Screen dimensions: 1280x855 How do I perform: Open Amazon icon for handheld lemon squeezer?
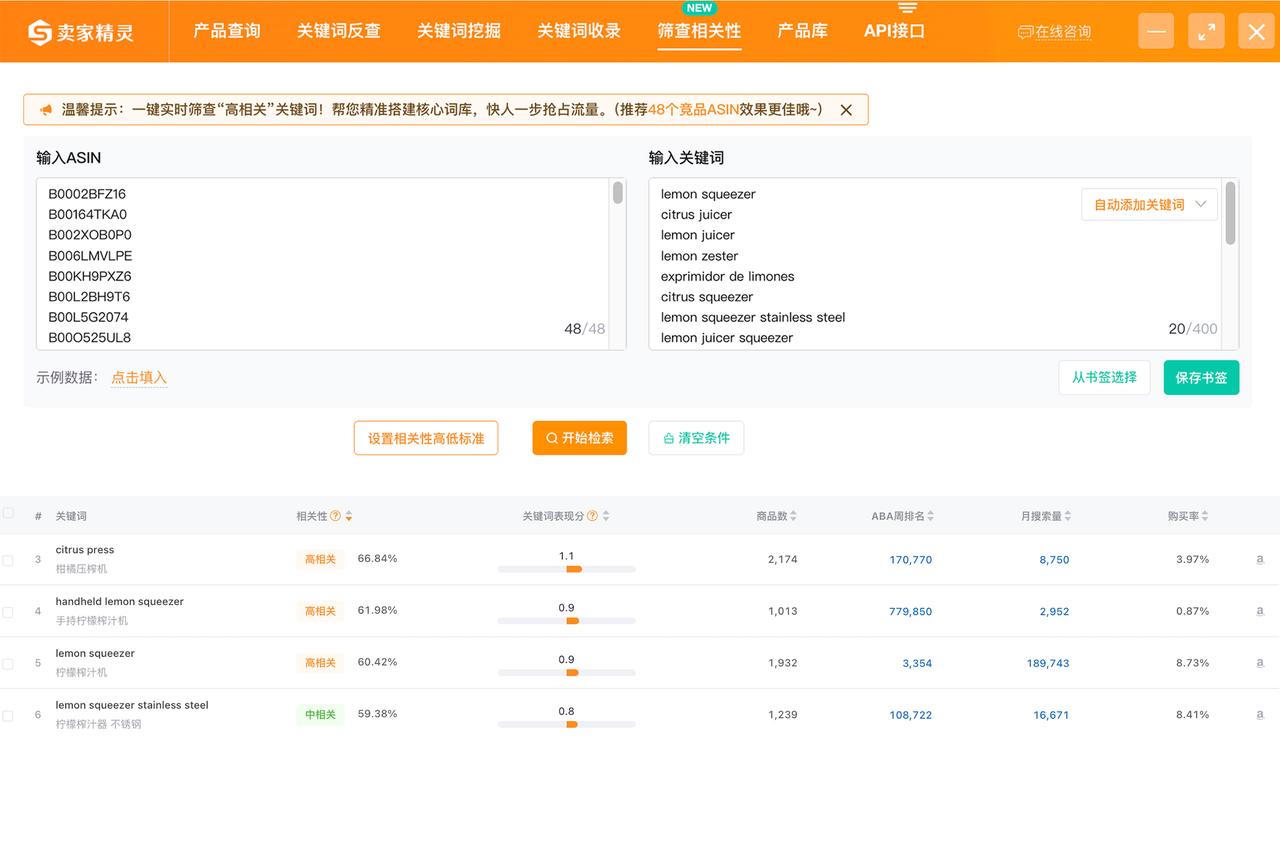1260,611
